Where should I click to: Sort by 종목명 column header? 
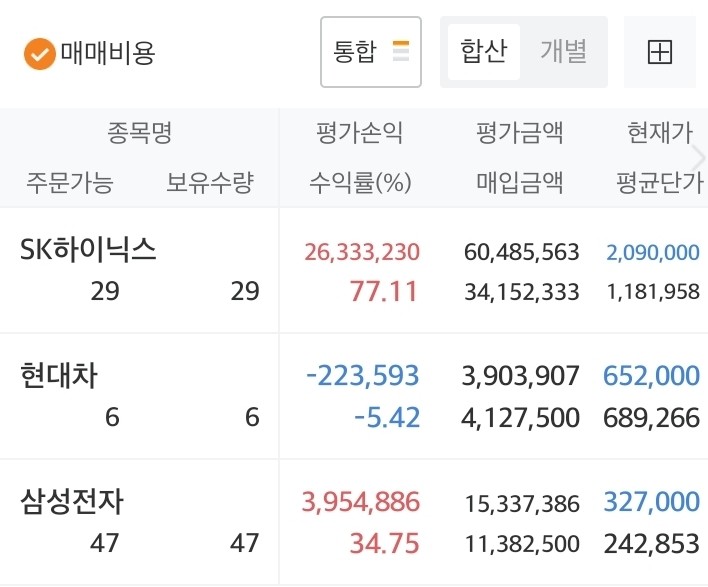point(139,133)
